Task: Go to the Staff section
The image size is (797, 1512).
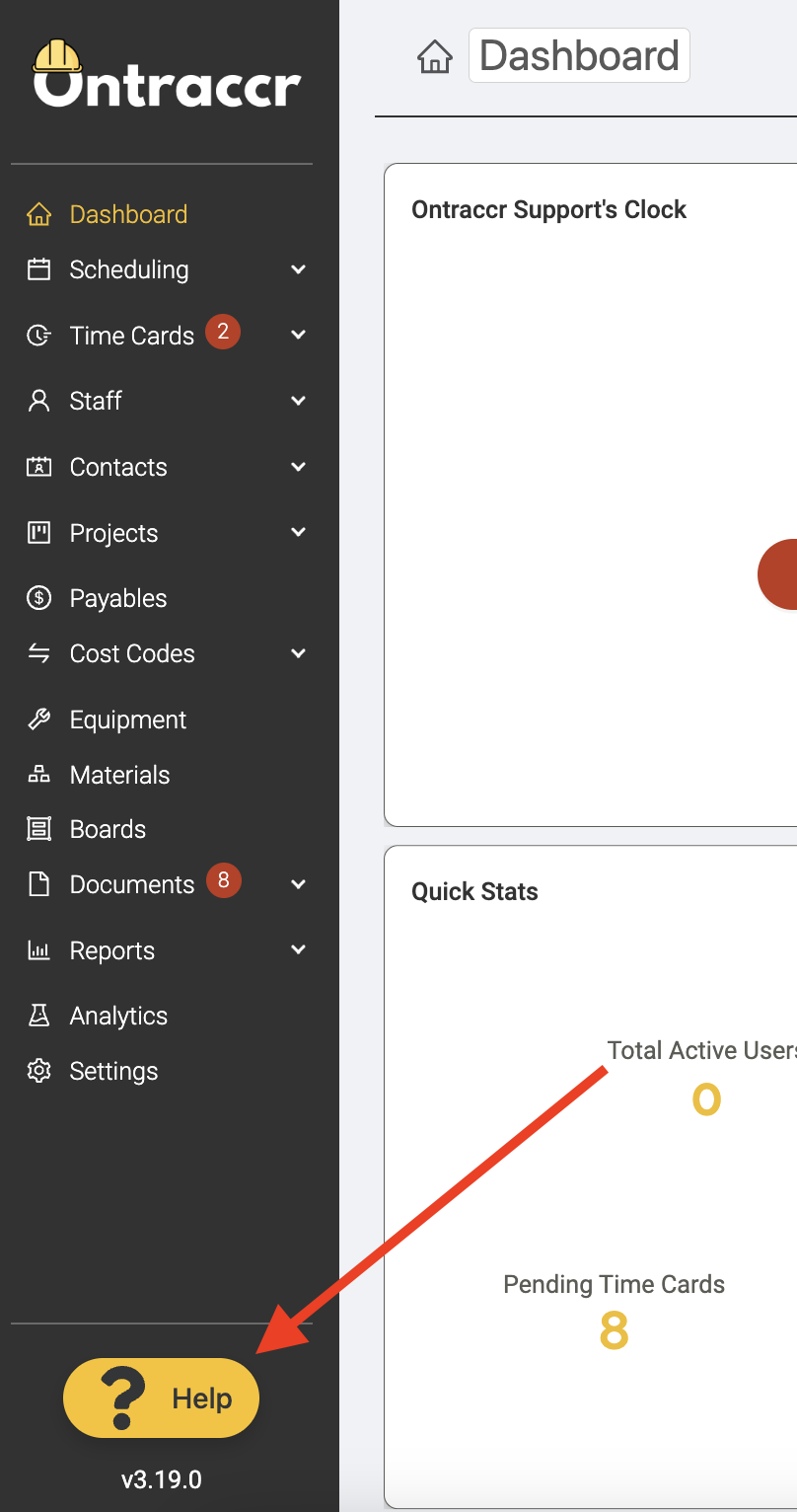Action: pyautogui.click(x=96, y=401)
